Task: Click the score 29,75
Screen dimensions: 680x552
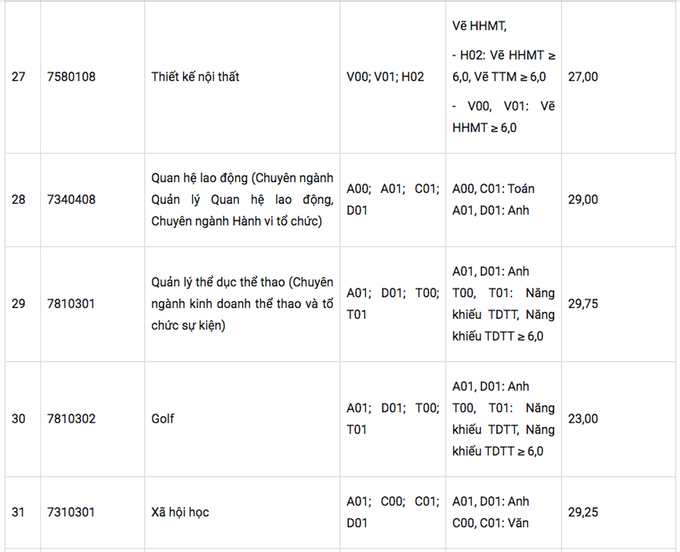Action: point(583,303)
